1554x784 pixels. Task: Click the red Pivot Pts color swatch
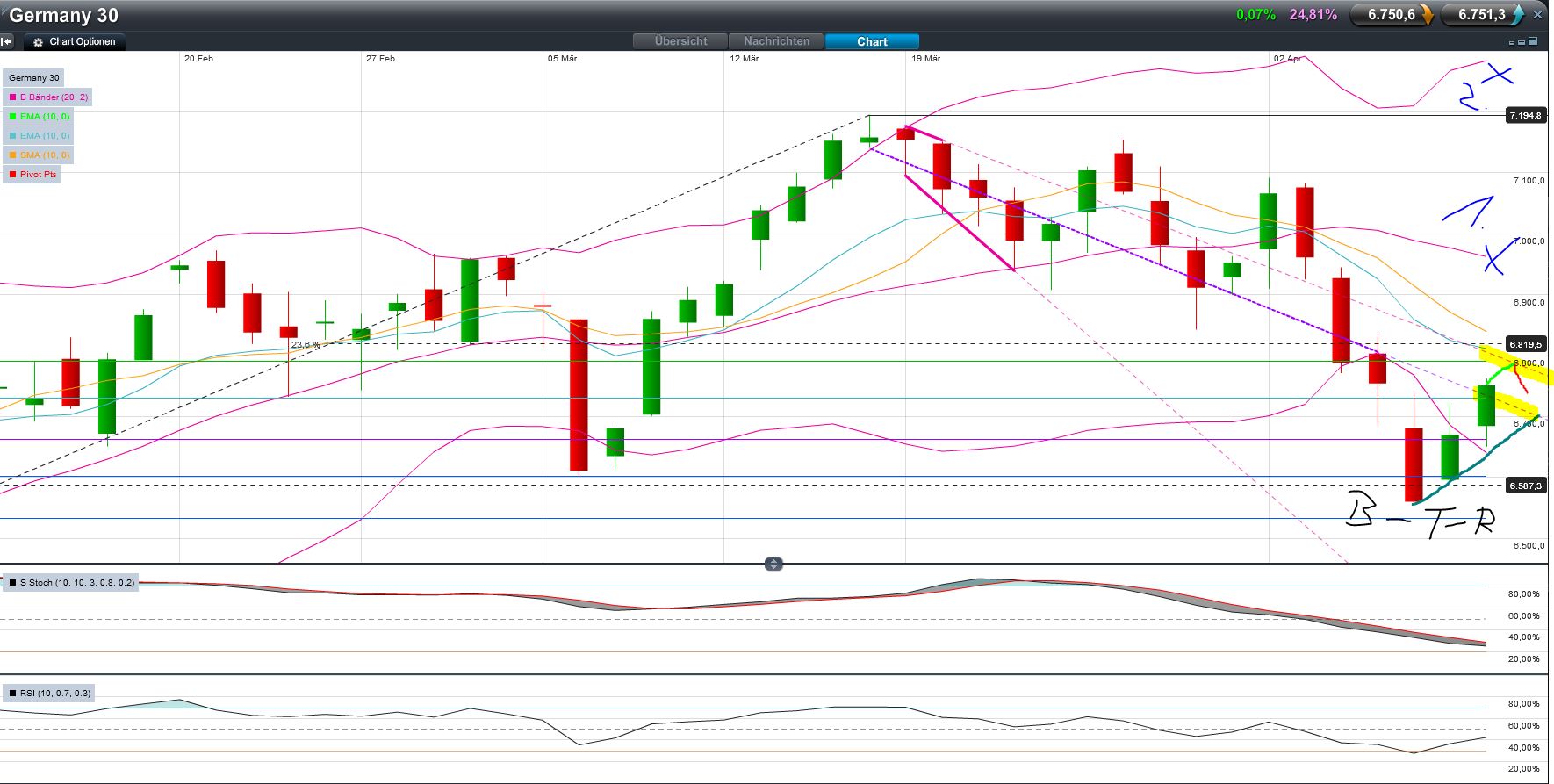[x=12, y=175]
